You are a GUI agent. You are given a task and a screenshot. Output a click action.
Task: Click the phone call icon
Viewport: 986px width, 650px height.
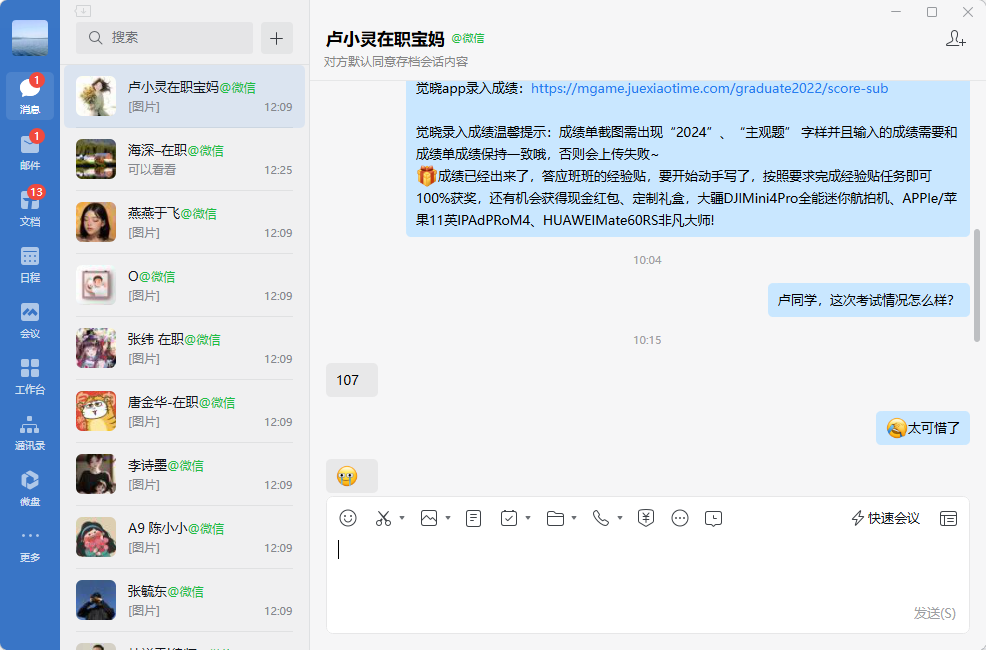tap(601, 518)
